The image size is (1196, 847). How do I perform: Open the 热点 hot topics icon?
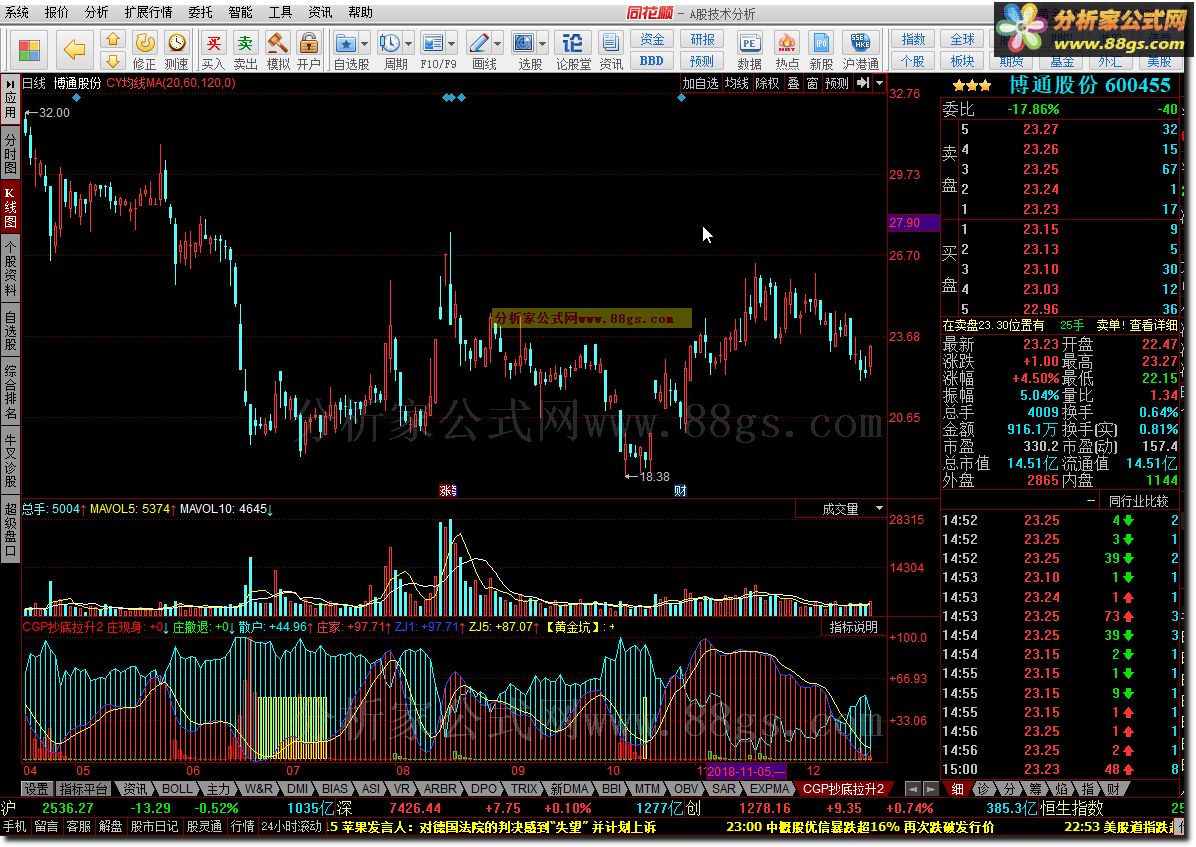click(x=786, y=50)
